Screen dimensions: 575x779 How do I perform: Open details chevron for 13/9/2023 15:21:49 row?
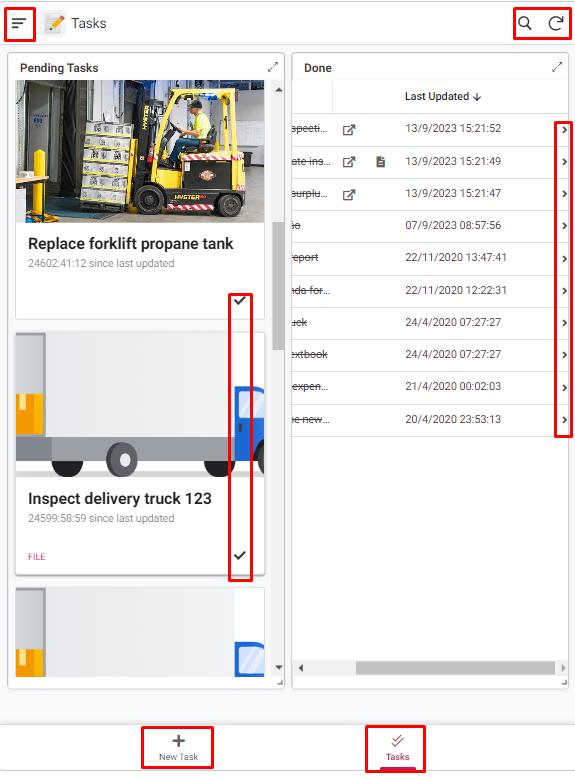[x=564, y=162]
